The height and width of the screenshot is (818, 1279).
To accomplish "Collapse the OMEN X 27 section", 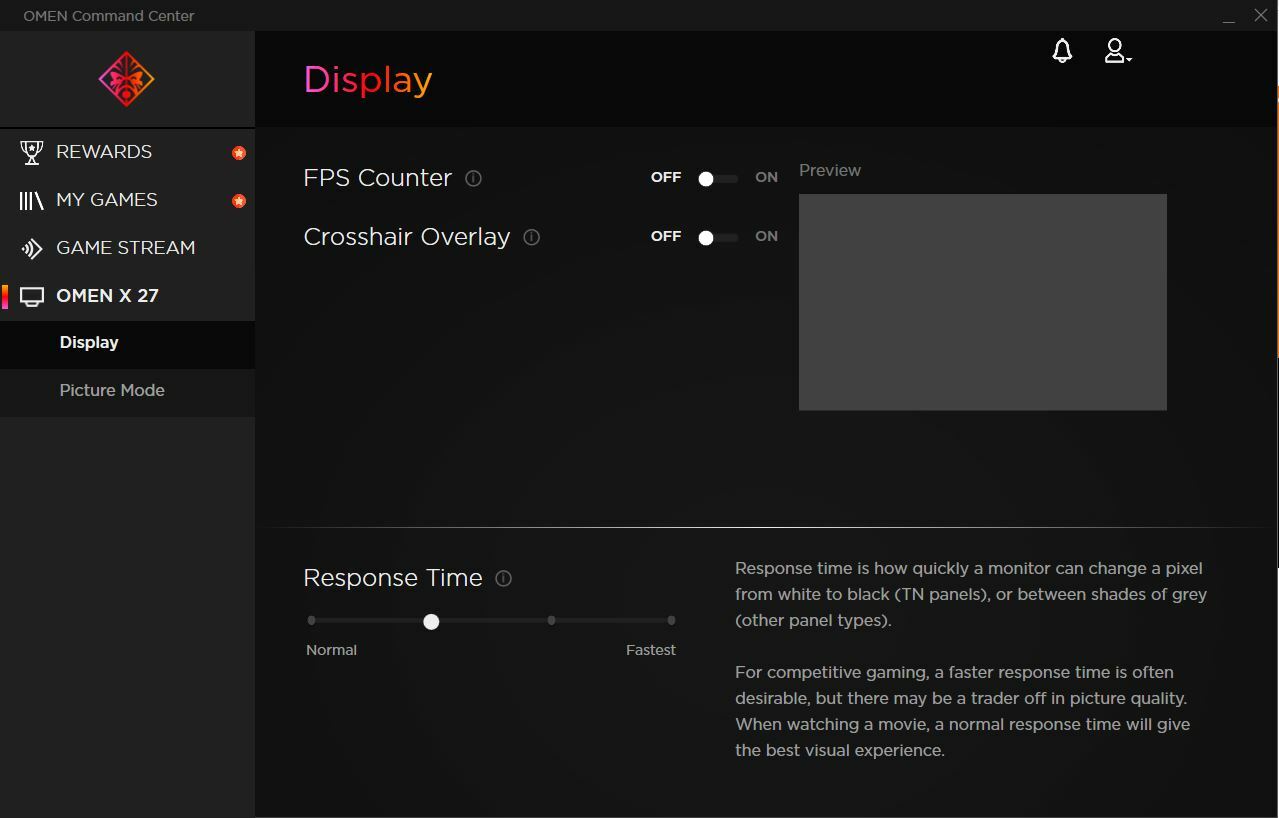I will [107, 296].
